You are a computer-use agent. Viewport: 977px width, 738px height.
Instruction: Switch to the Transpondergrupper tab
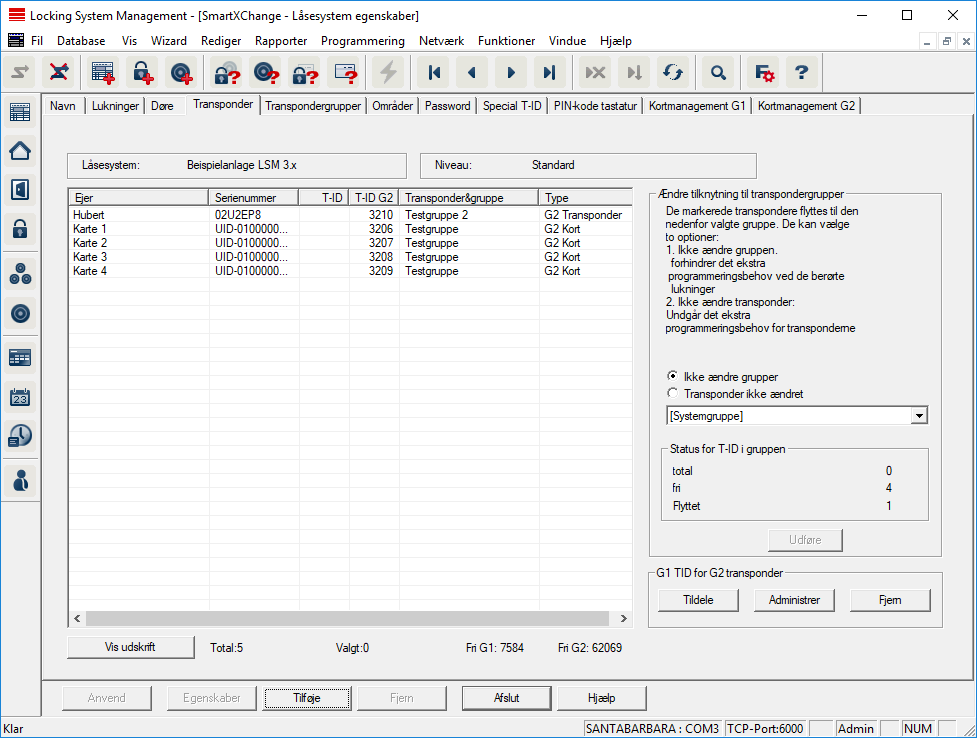313,105
